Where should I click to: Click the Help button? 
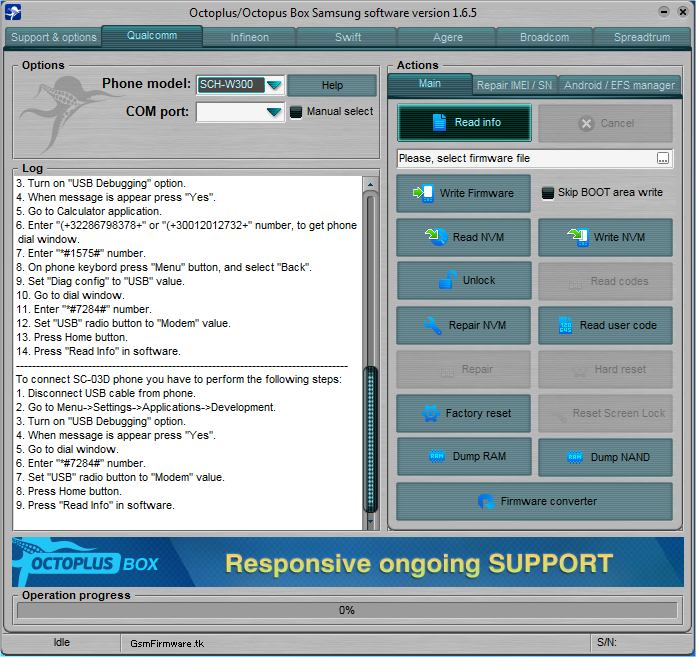click(332, 85)
